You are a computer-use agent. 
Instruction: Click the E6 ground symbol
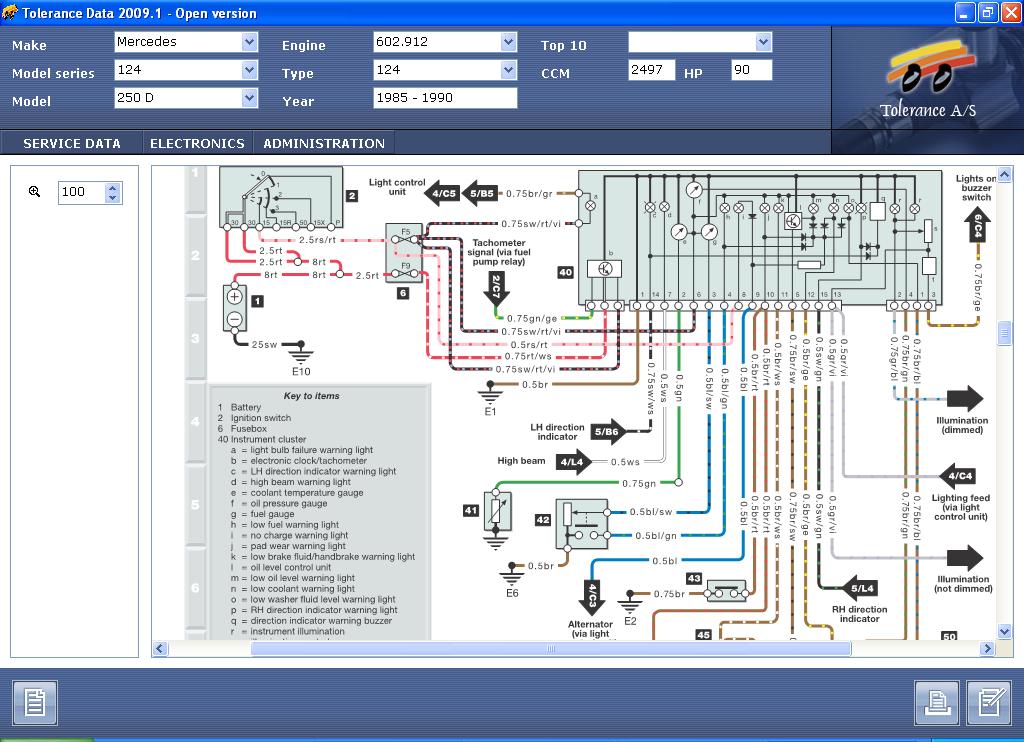(512, 573)
